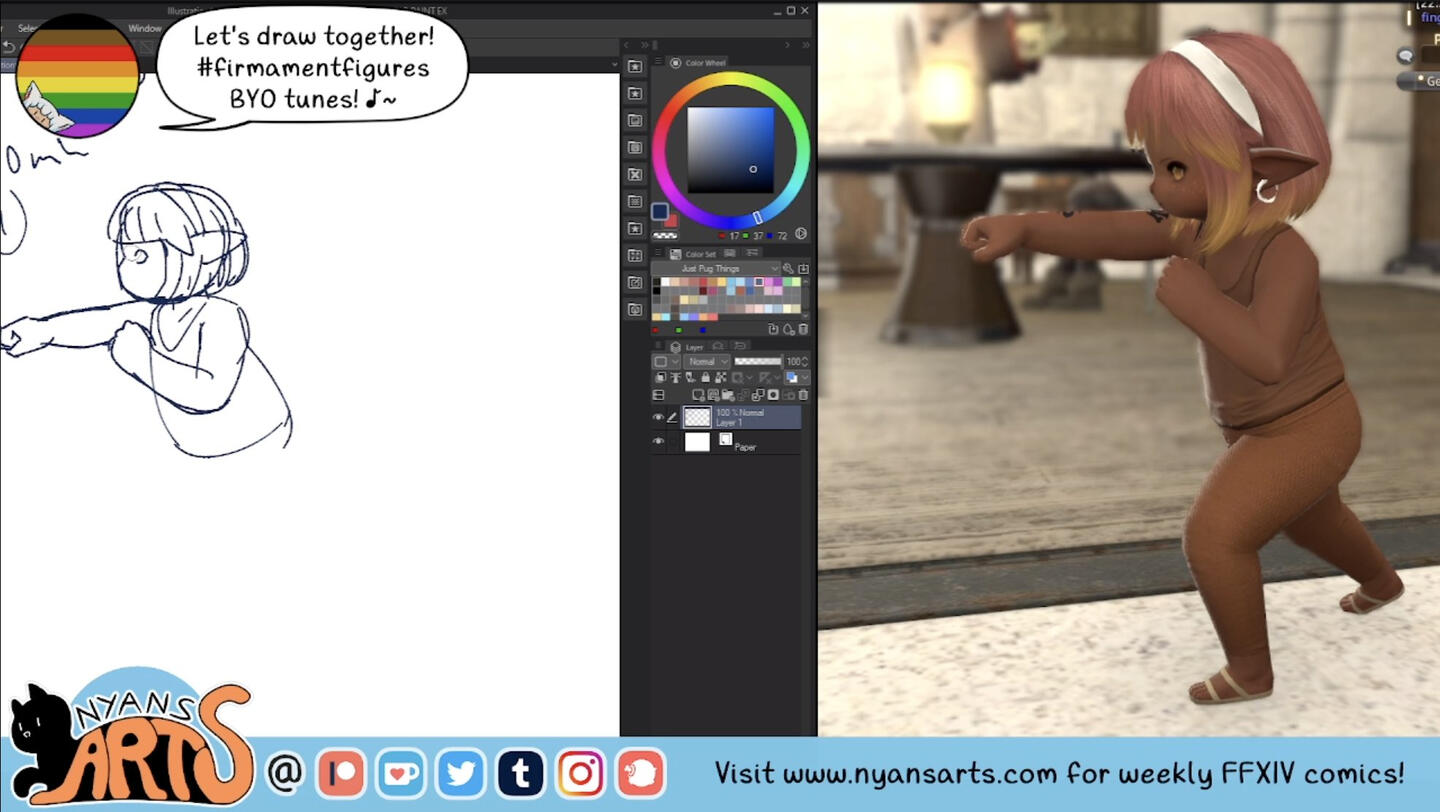Click the color set wrench settings icon
Image resolution: width=1440 pixels, height=812 pixels.
click(x=788, y=269)
